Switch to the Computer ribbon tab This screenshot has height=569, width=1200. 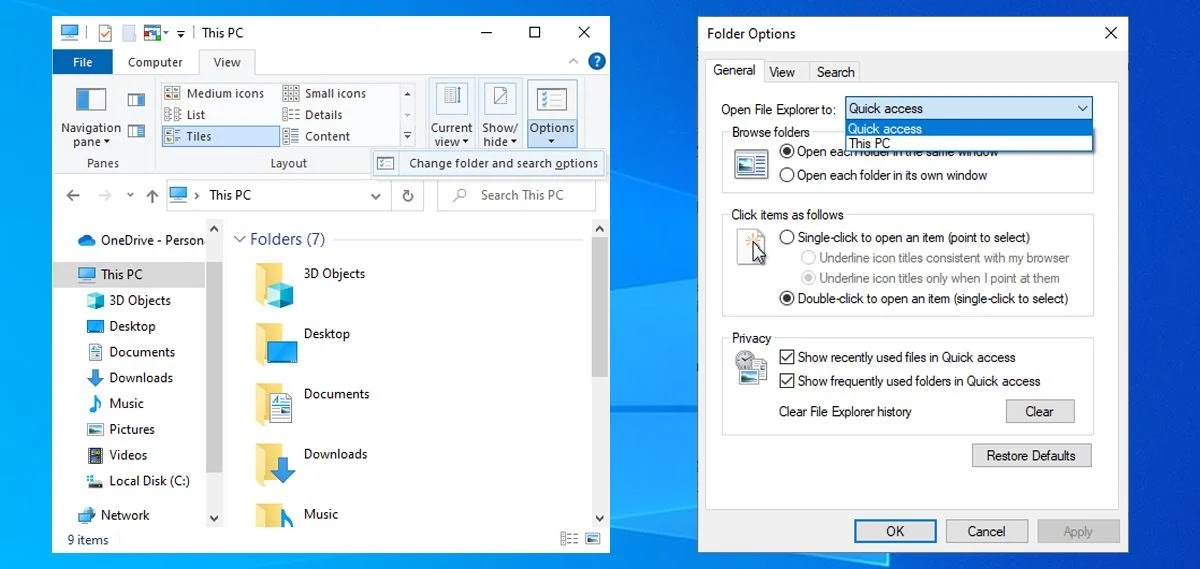coord(155,62)
